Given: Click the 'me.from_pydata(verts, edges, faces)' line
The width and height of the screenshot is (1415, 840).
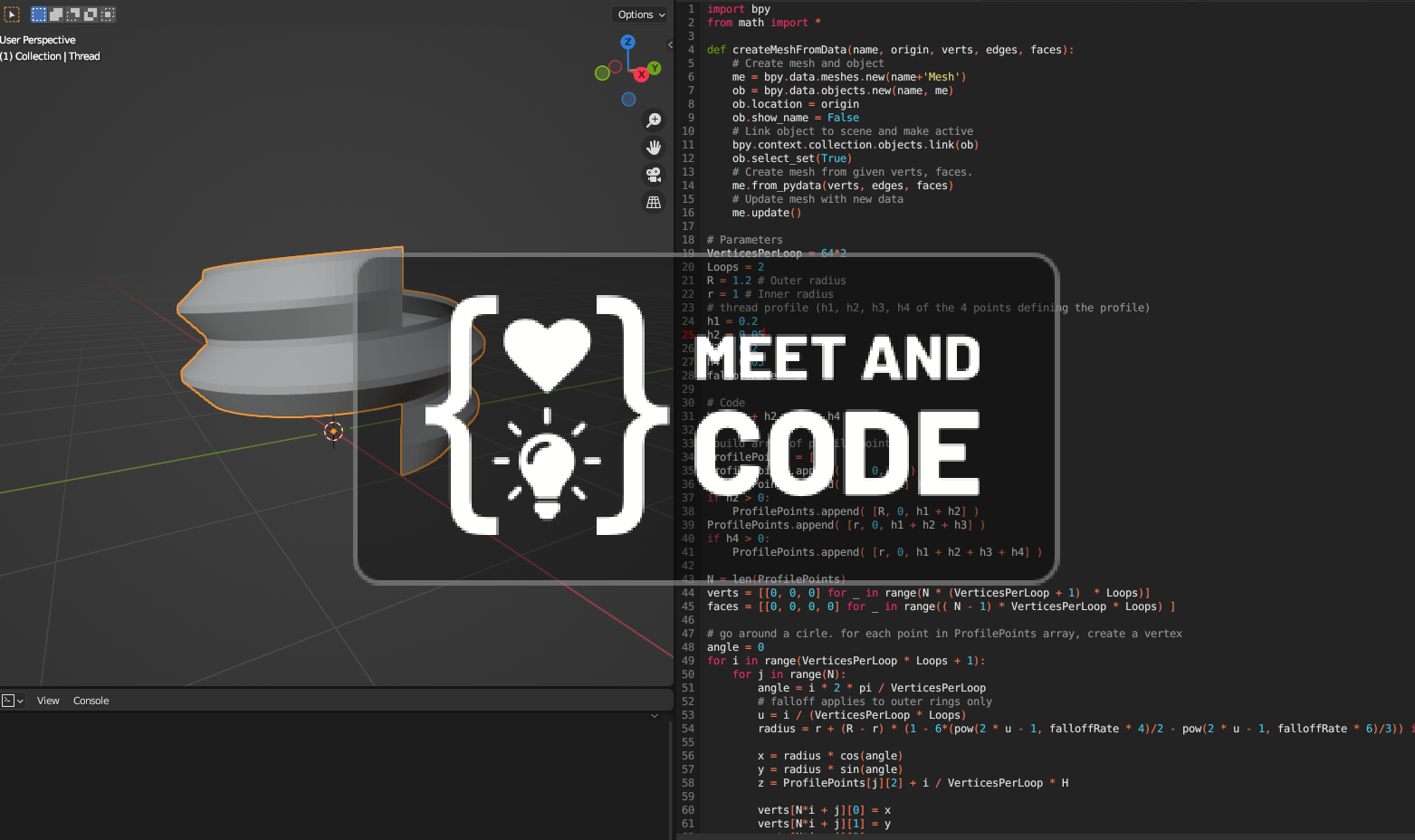Looking at the screenshot, I should [x=843, y=186].
